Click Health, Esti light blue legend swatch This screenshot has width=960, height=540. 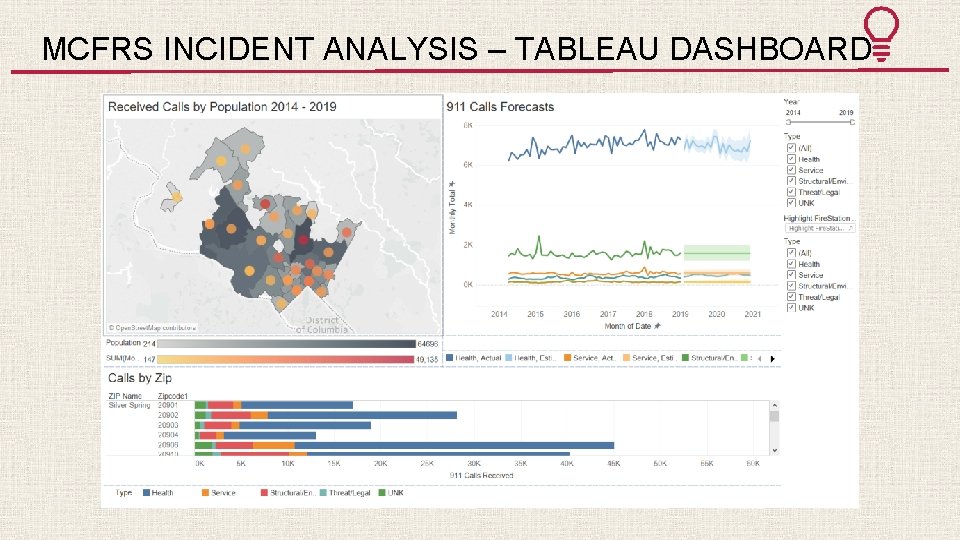click(x=509, y=358)
